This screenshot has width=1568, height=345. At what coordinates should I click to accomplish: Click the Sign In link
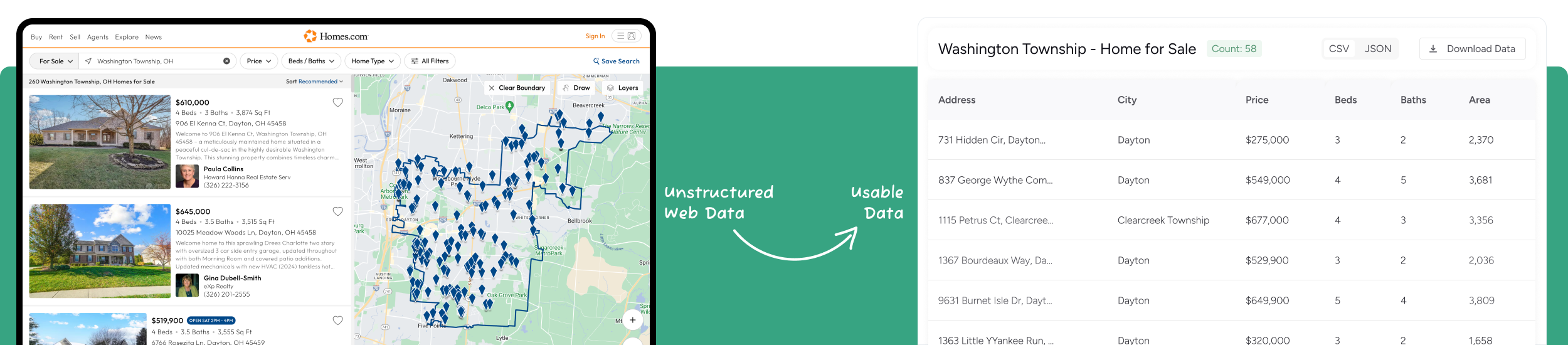click(x=595, y=36)
